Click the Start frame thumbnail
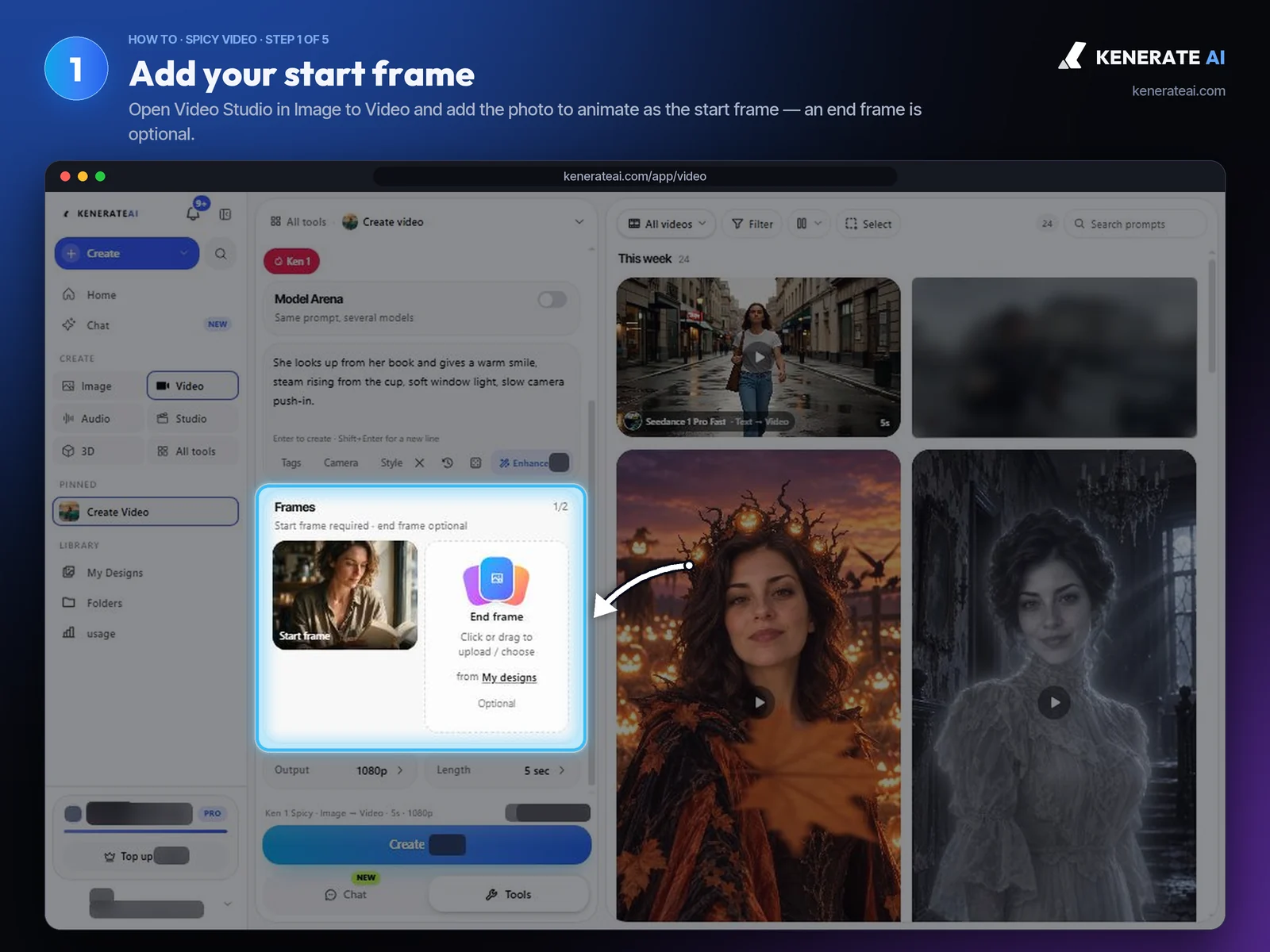Image resolution: width=1270 pixels, height=952 pixels. coord(344,595)
